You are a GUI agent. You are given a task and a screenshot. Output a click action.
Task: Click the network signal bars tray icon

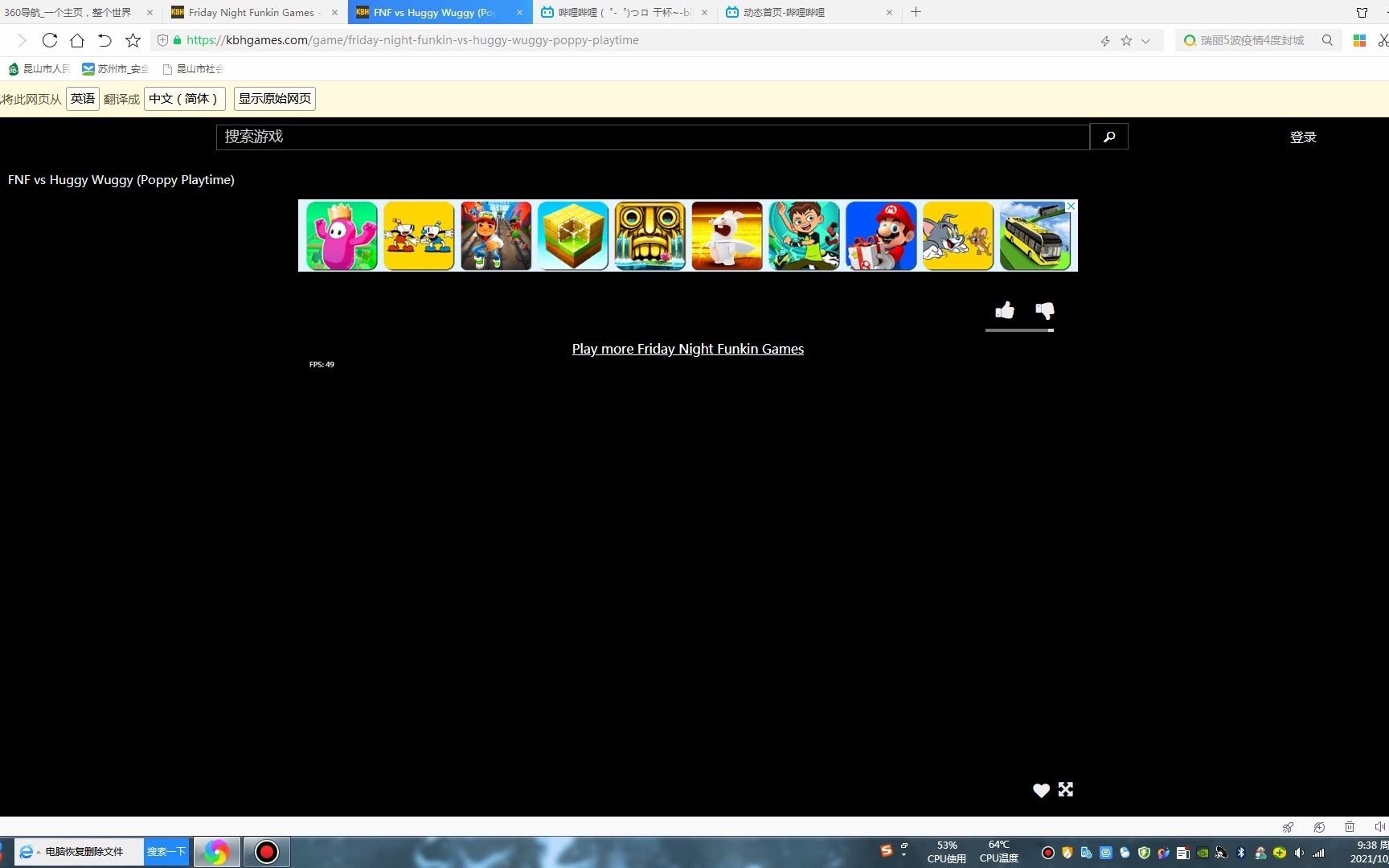(x=1318, y=853)
